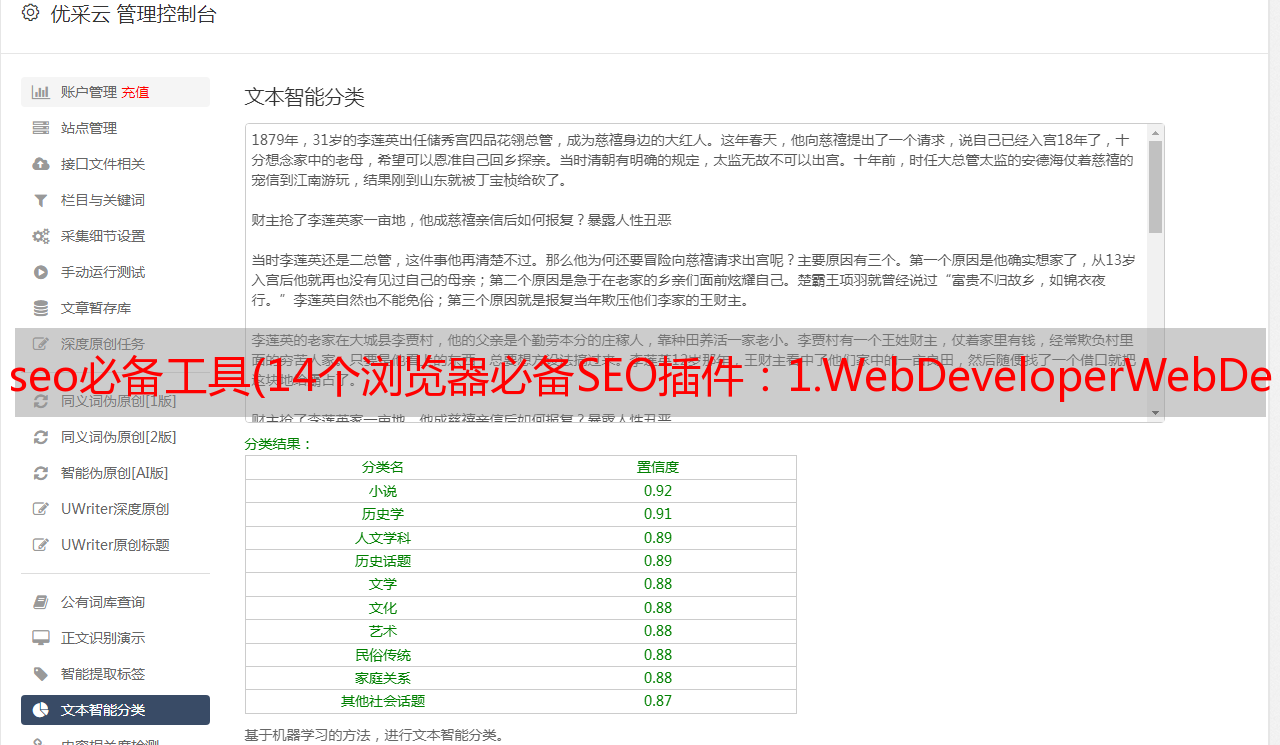Open 深度原创任务
1280x745 pixels.
click(115, 344)
